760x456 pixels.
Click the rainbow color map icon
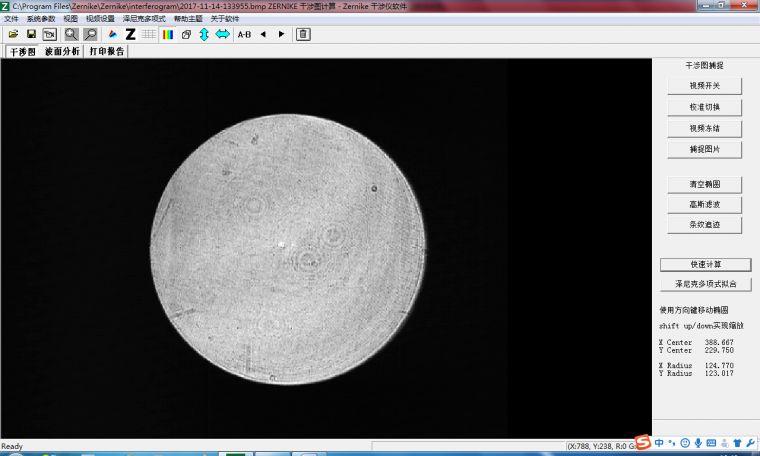tap(168, 34)
